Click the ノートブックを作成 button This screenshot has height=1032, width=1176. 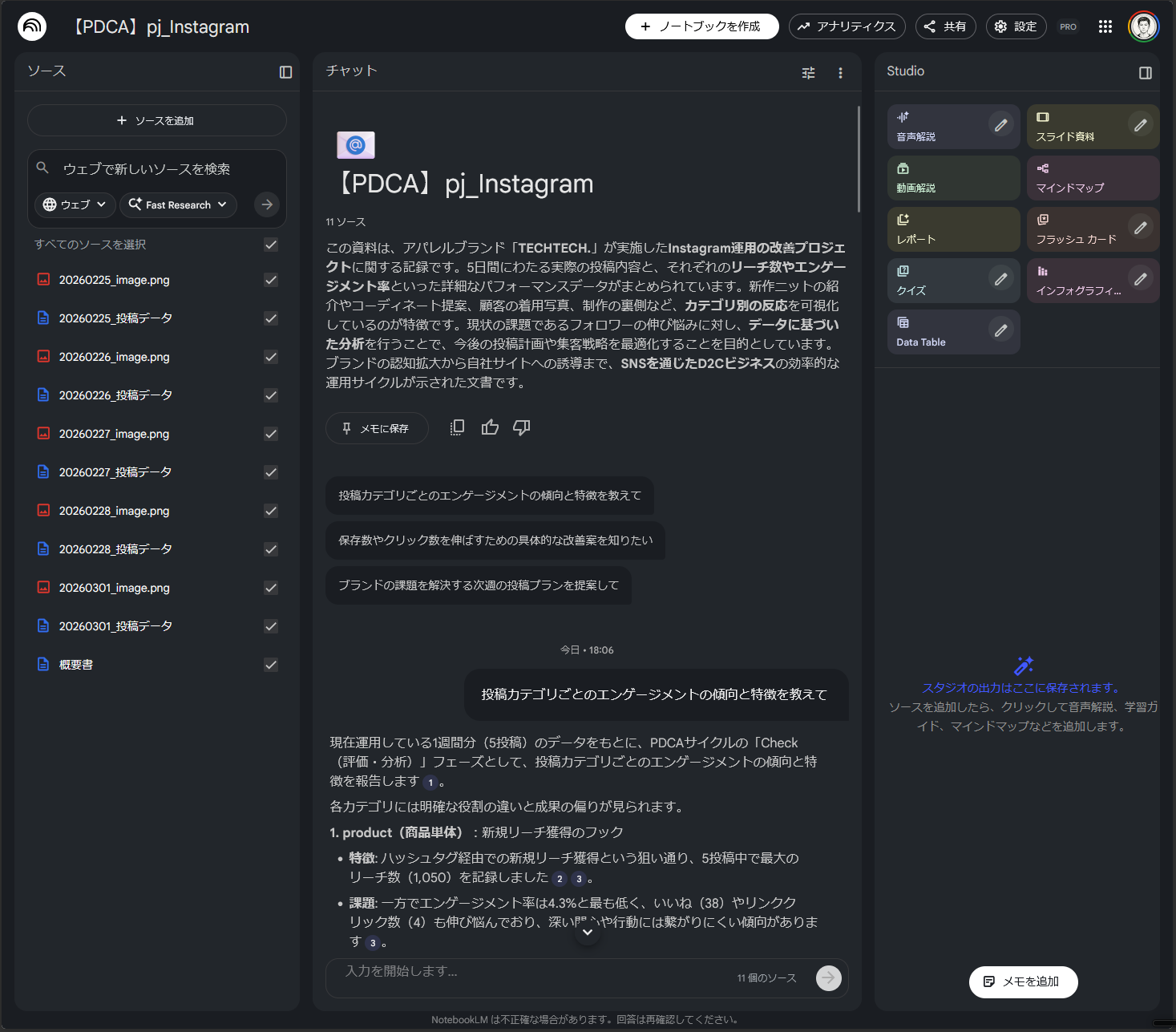click(x=701, y=26)
